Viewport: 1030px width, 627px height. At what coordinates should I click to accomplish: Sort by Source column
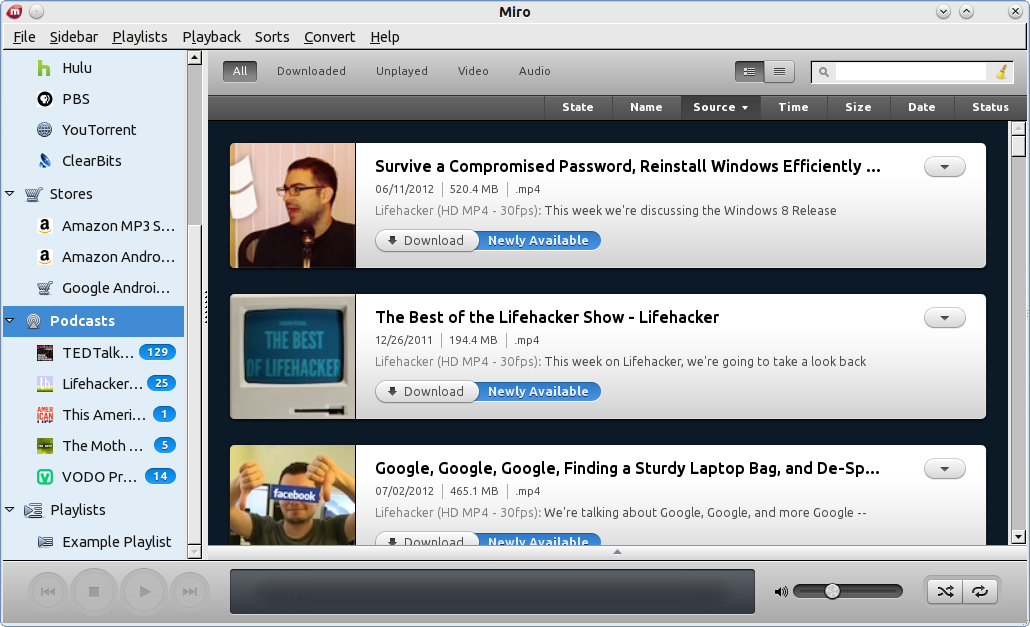pyautogui.click(x=721, y=107)
